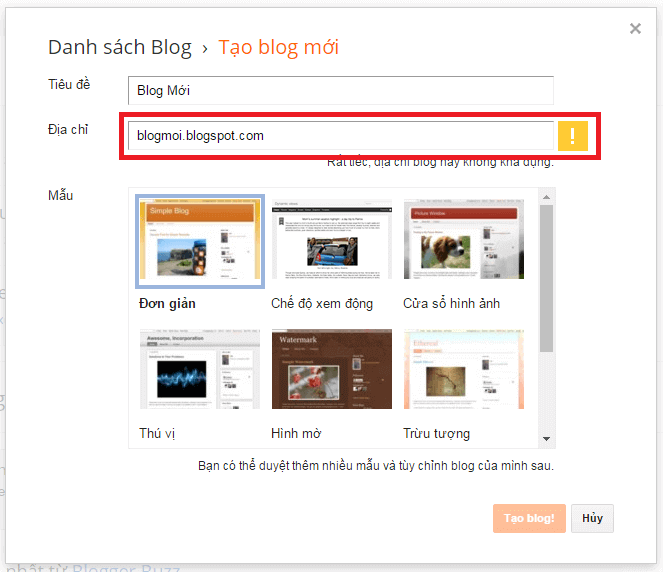Select the Đơn giản (Simple) template thumbnail
The width and height of the screenshot is (663, 572).
pyautogui.click(x=200, y=239)
